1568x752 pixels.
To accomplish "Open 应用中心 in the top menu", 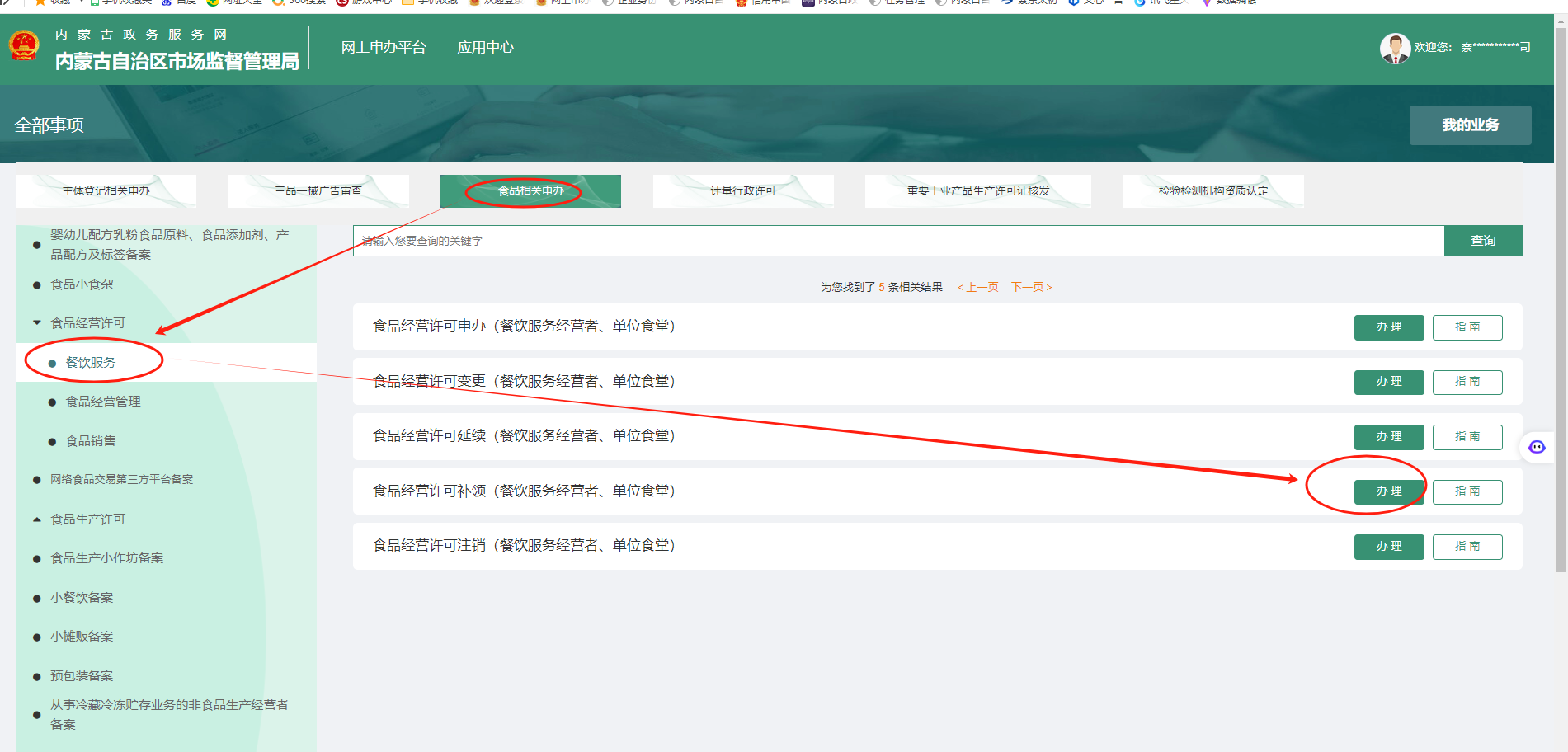I will pos(485,48).
